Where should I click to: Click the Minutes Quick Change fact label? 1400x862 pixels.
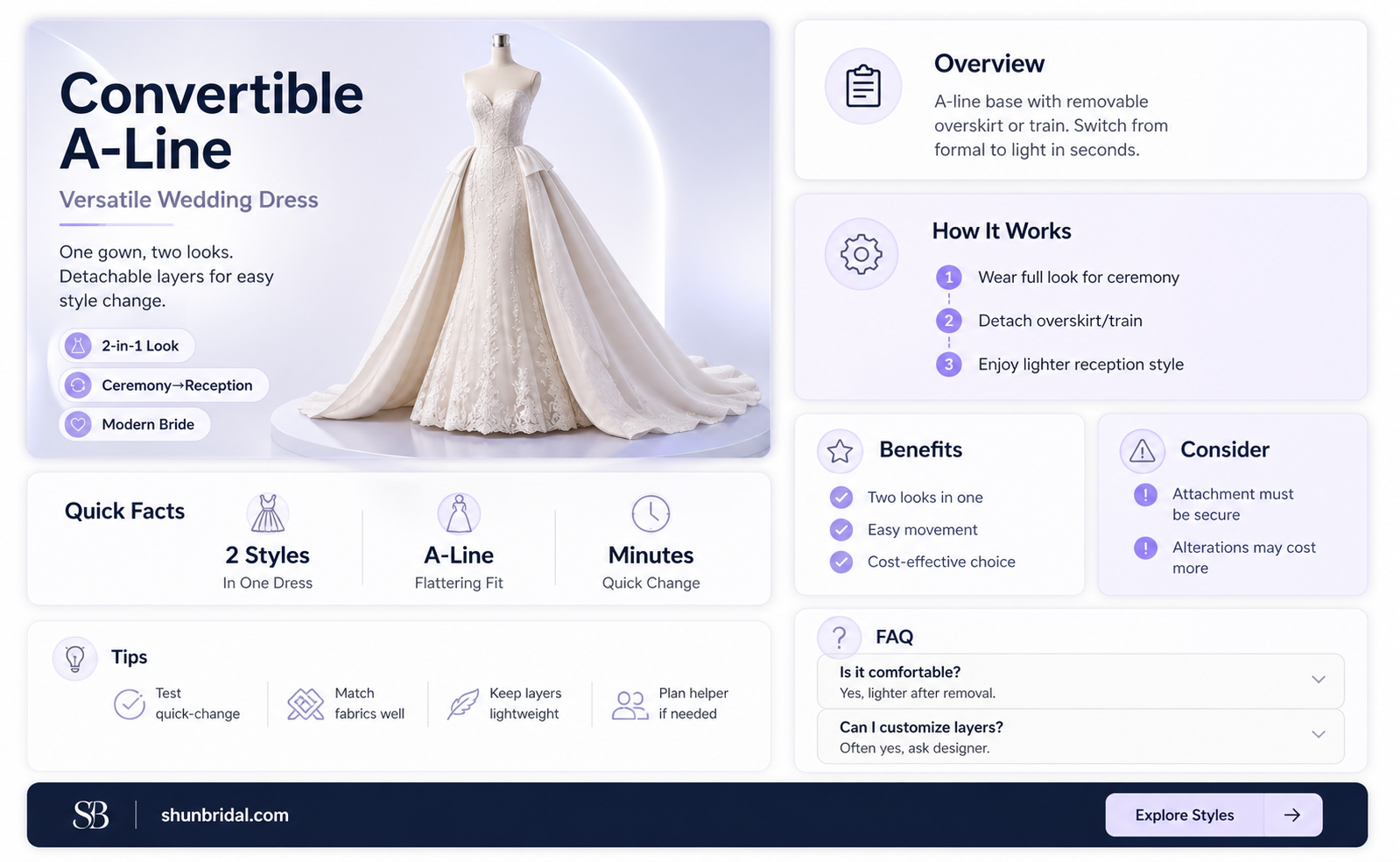tap(651, 568)
